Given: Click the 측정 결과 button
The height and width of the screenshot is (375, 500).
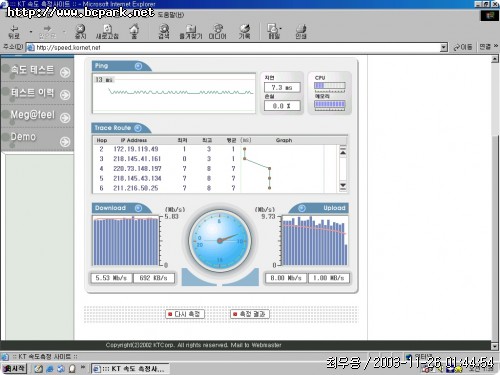Looking at the screenshot, I should pyautogui.click(x=250, y=314).
